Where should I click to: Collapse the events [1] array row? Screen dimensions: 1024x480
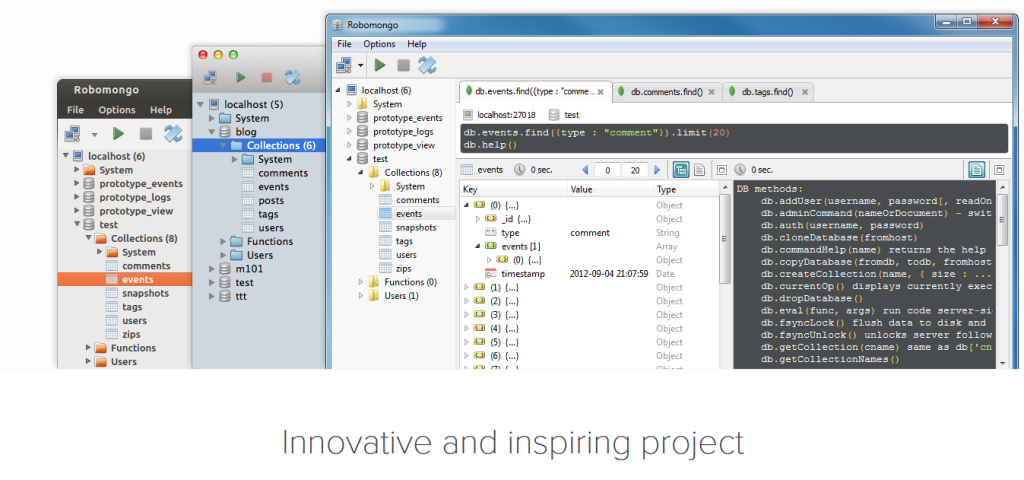477,246
